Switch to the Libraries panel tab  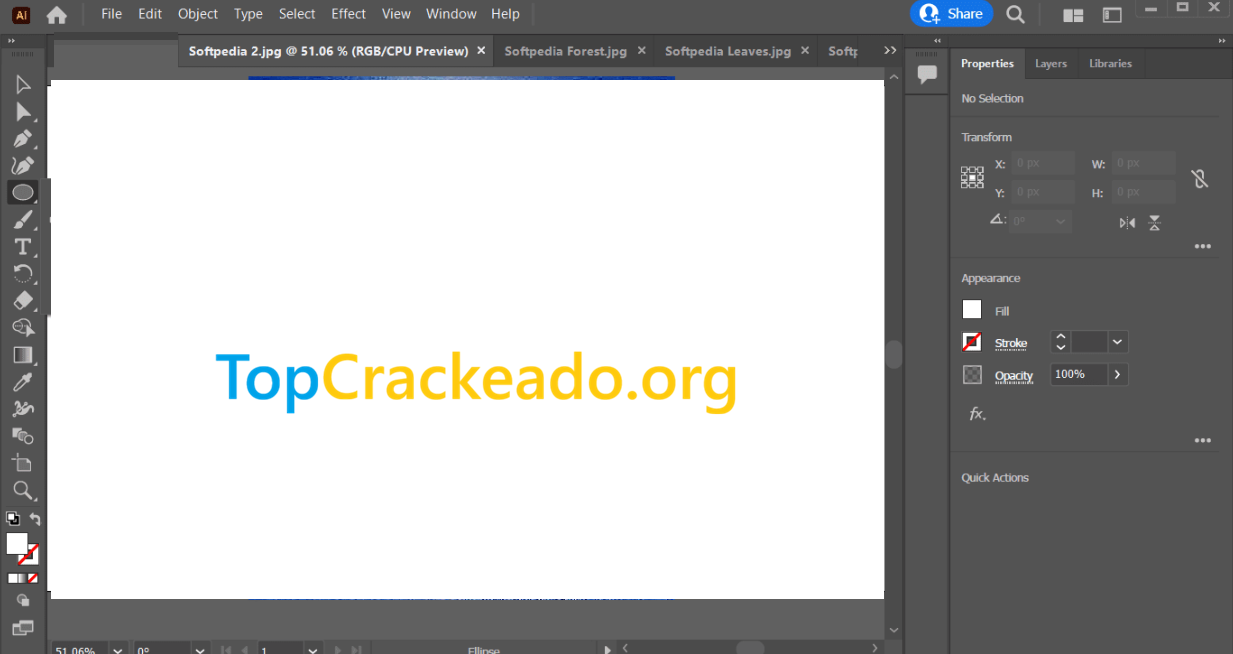tap(1110, 63)
